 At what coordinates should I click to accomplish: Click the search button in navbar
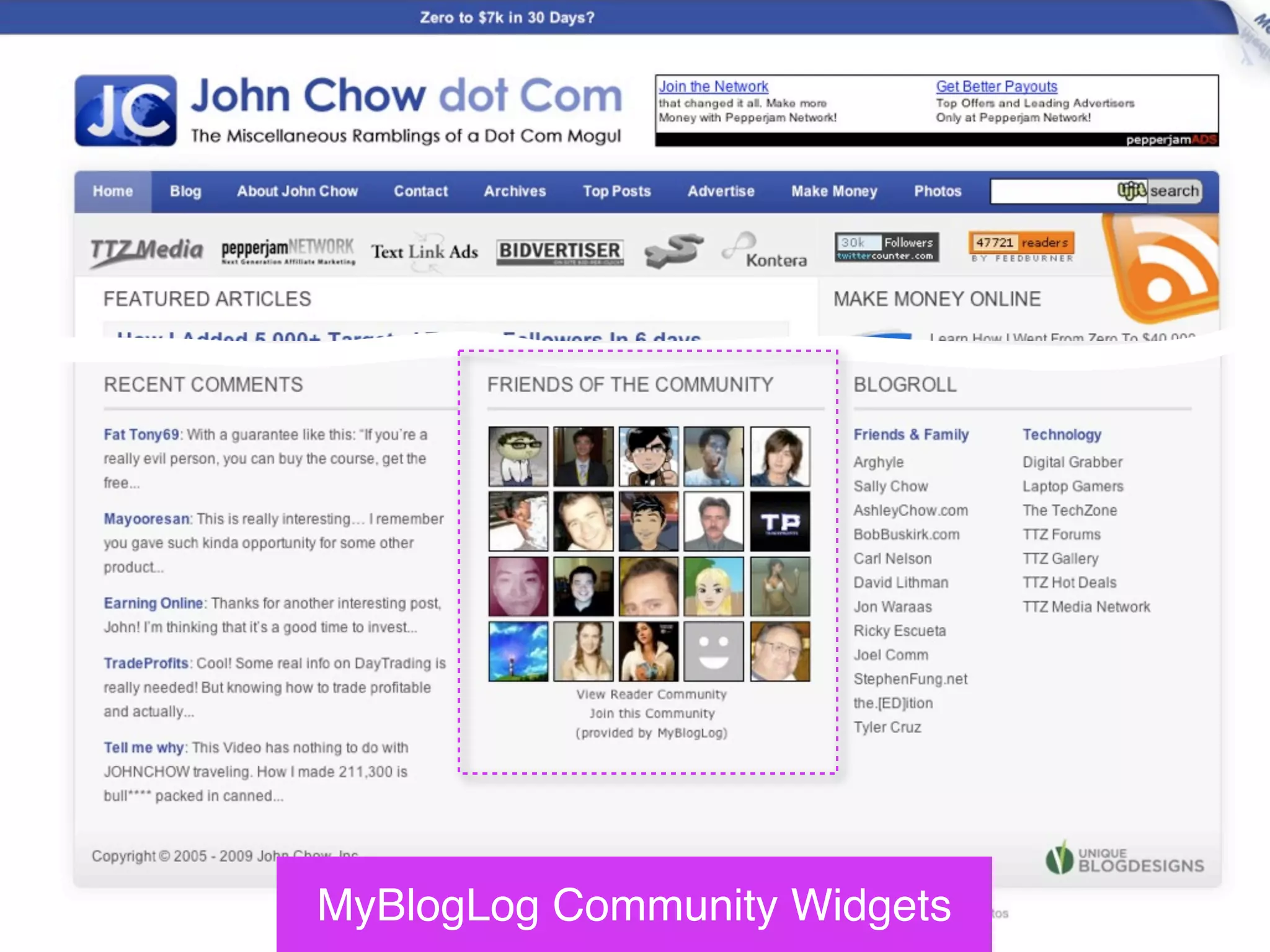click(1174, 191)
